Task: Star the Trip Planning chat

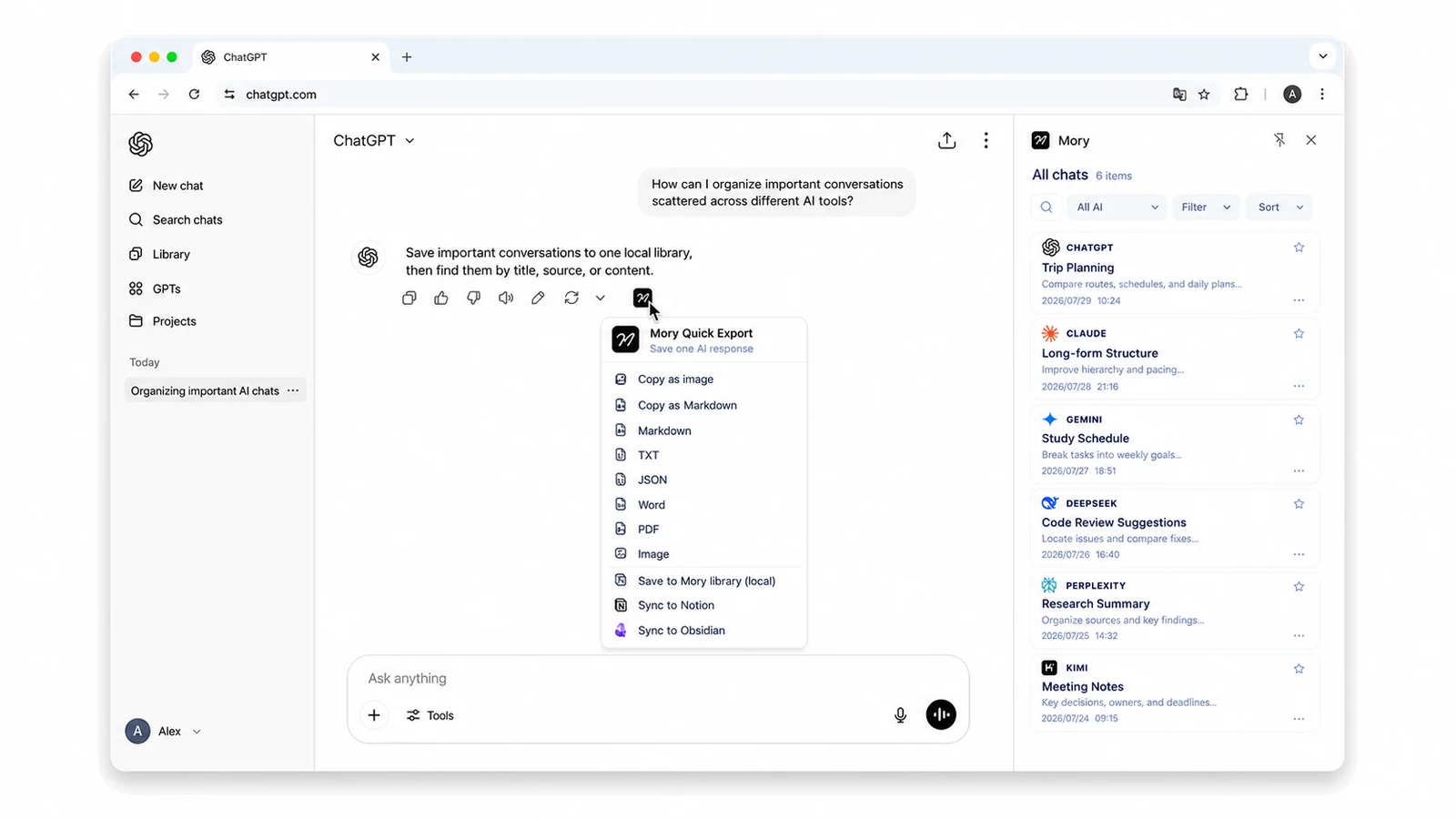Action: click(1299, 248)
